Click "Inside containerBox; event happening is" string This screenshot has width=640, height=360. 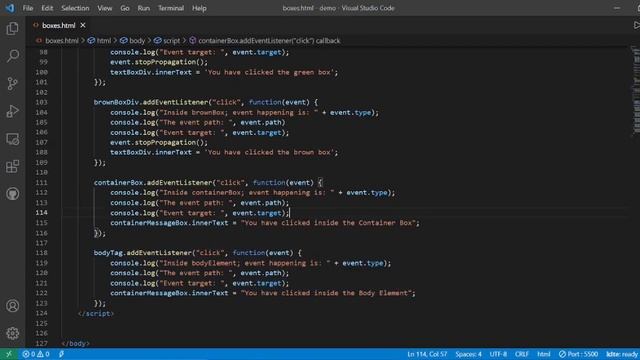[x=247, y=193]
